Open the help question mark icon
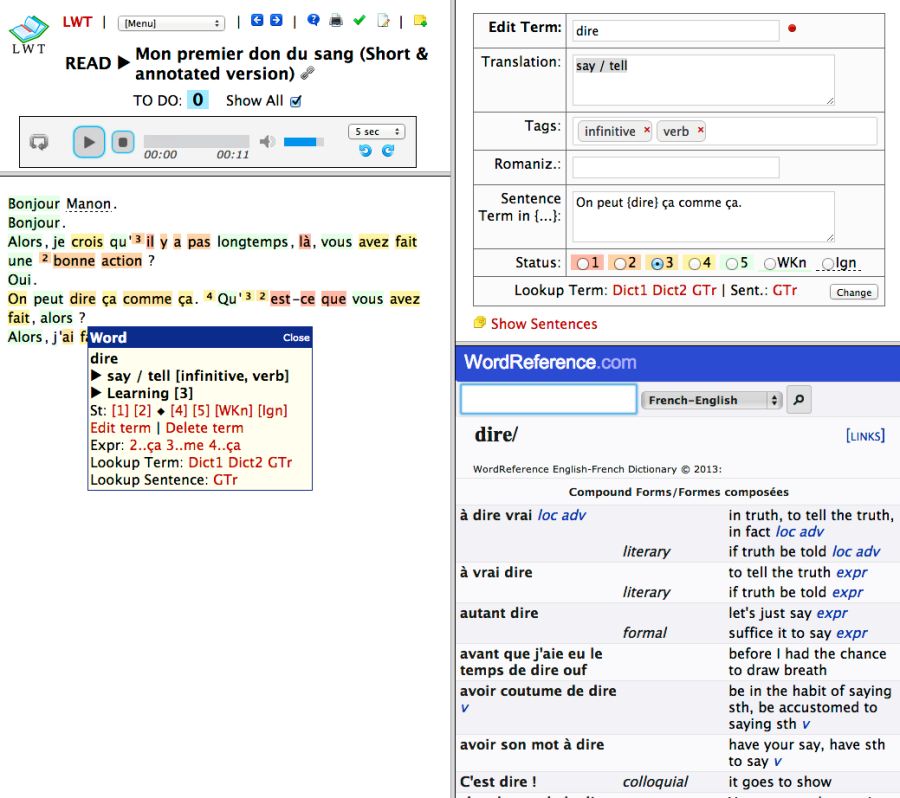The height and width of the screenshot is (798, 900). tap(313, 20)
